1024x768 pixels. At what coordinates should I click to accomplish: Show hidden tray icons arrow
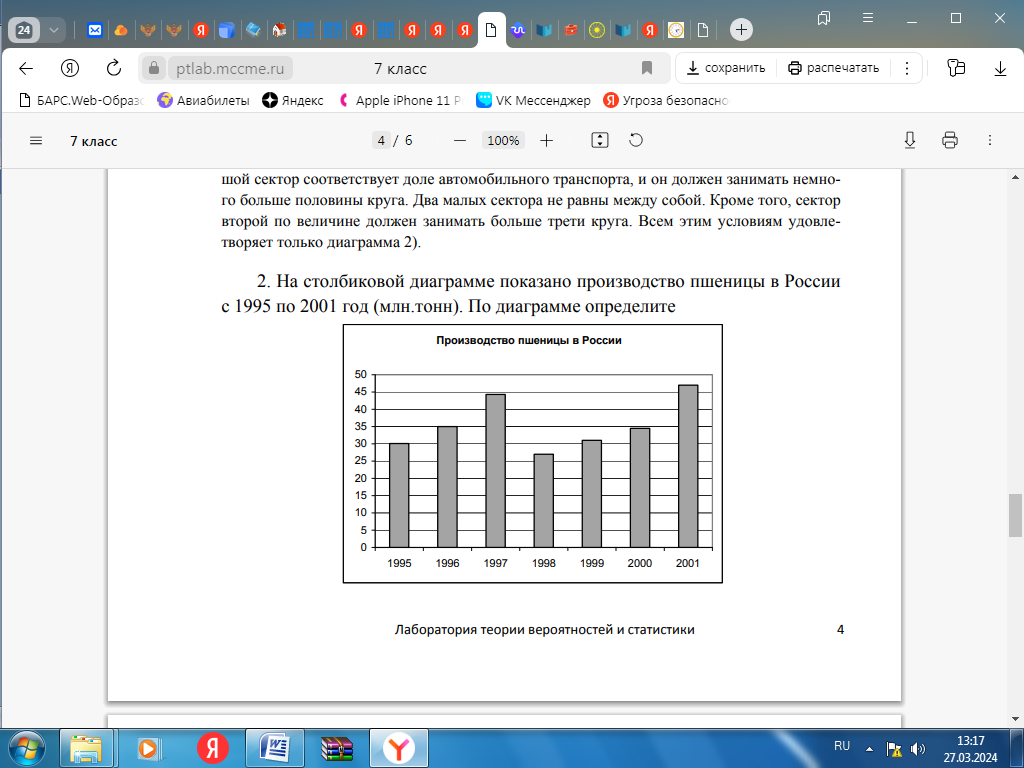pyautogui.click(x=869, y=748)
